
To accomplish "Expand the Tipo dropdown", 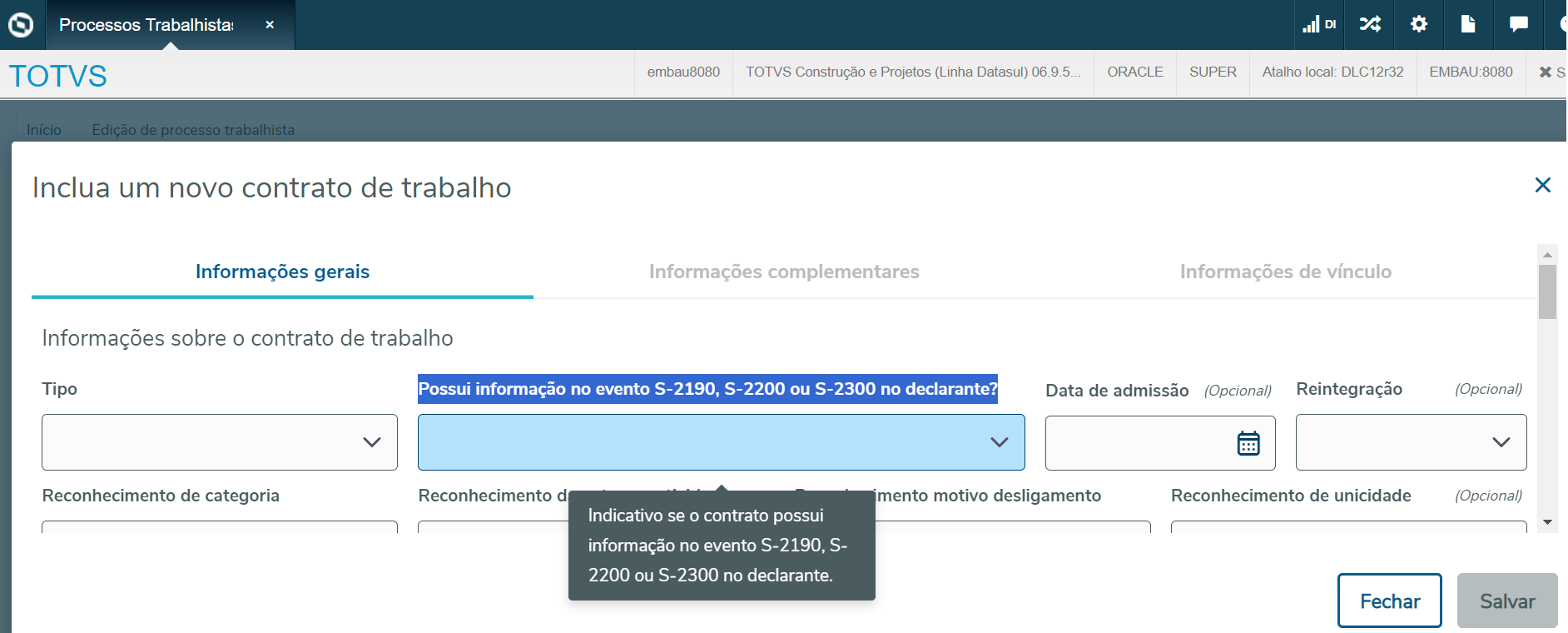I will pos(220,442).
